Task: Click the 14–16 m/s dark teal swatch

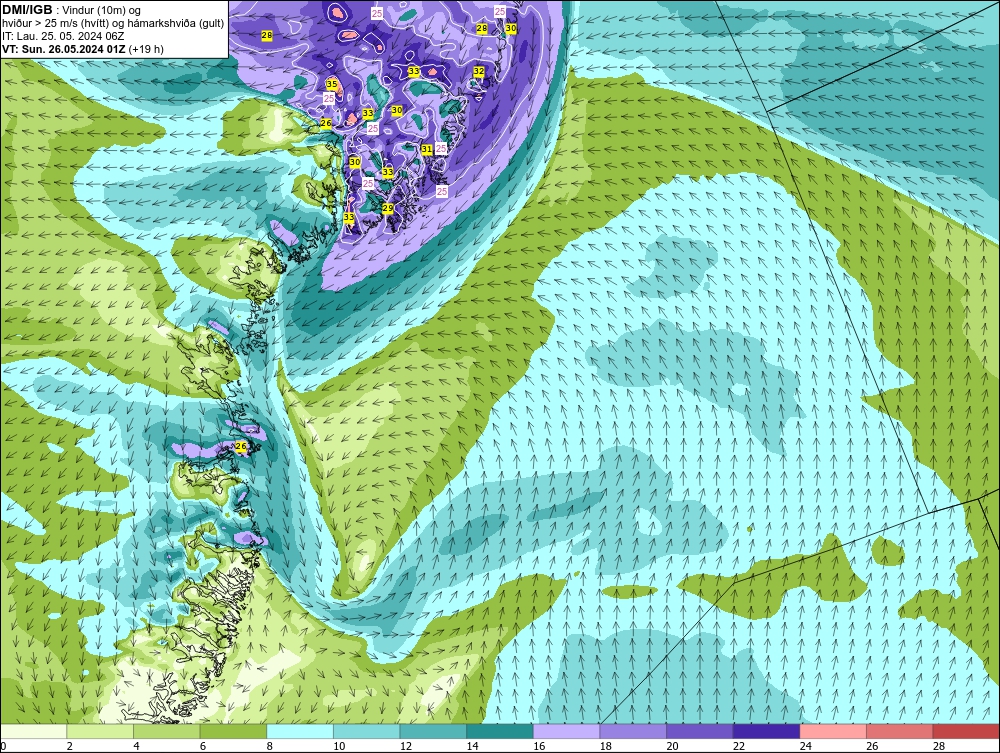Action: (x=500, y=731)
